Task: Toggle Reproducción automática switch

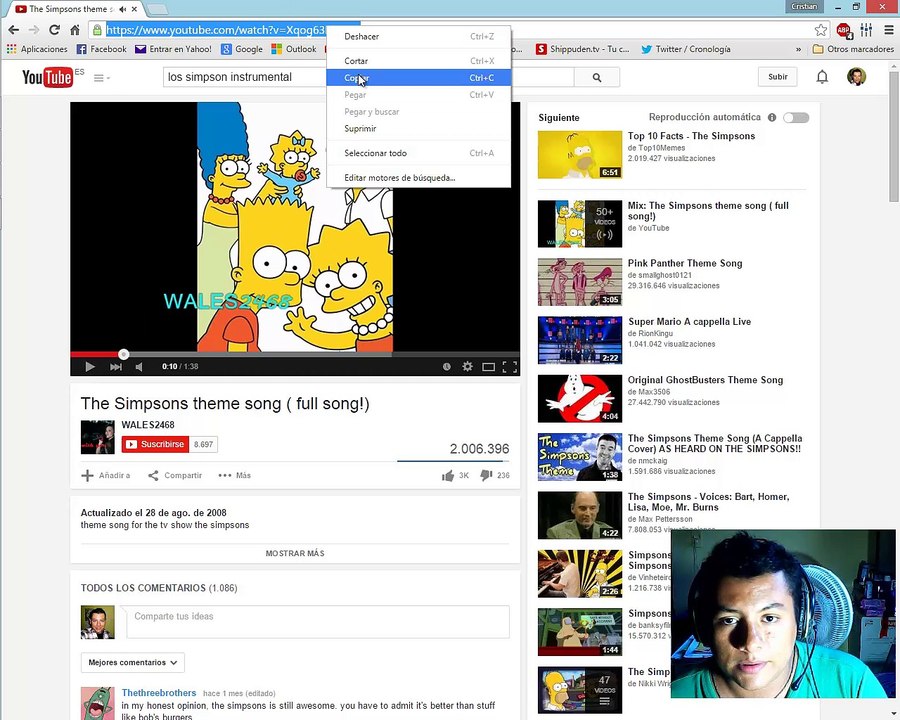Action: 796,118
